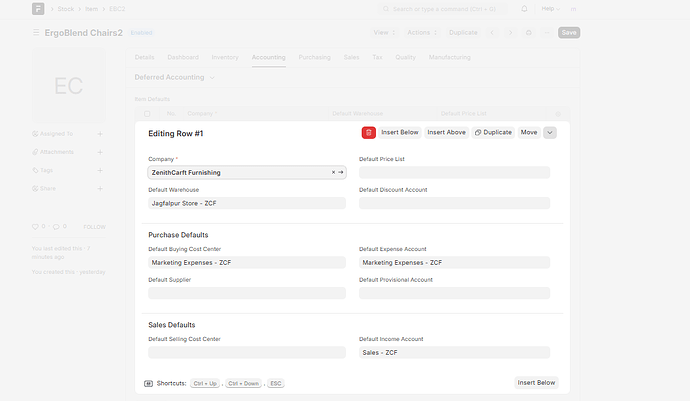The image size is (690, 401).
Task: Clear the Company field value
Action: click(333, 173)
